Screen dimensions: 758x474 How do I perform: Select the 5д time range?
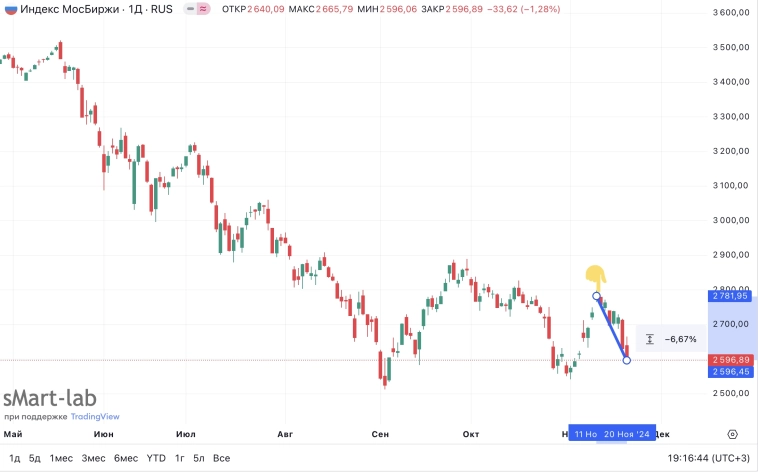35,458
